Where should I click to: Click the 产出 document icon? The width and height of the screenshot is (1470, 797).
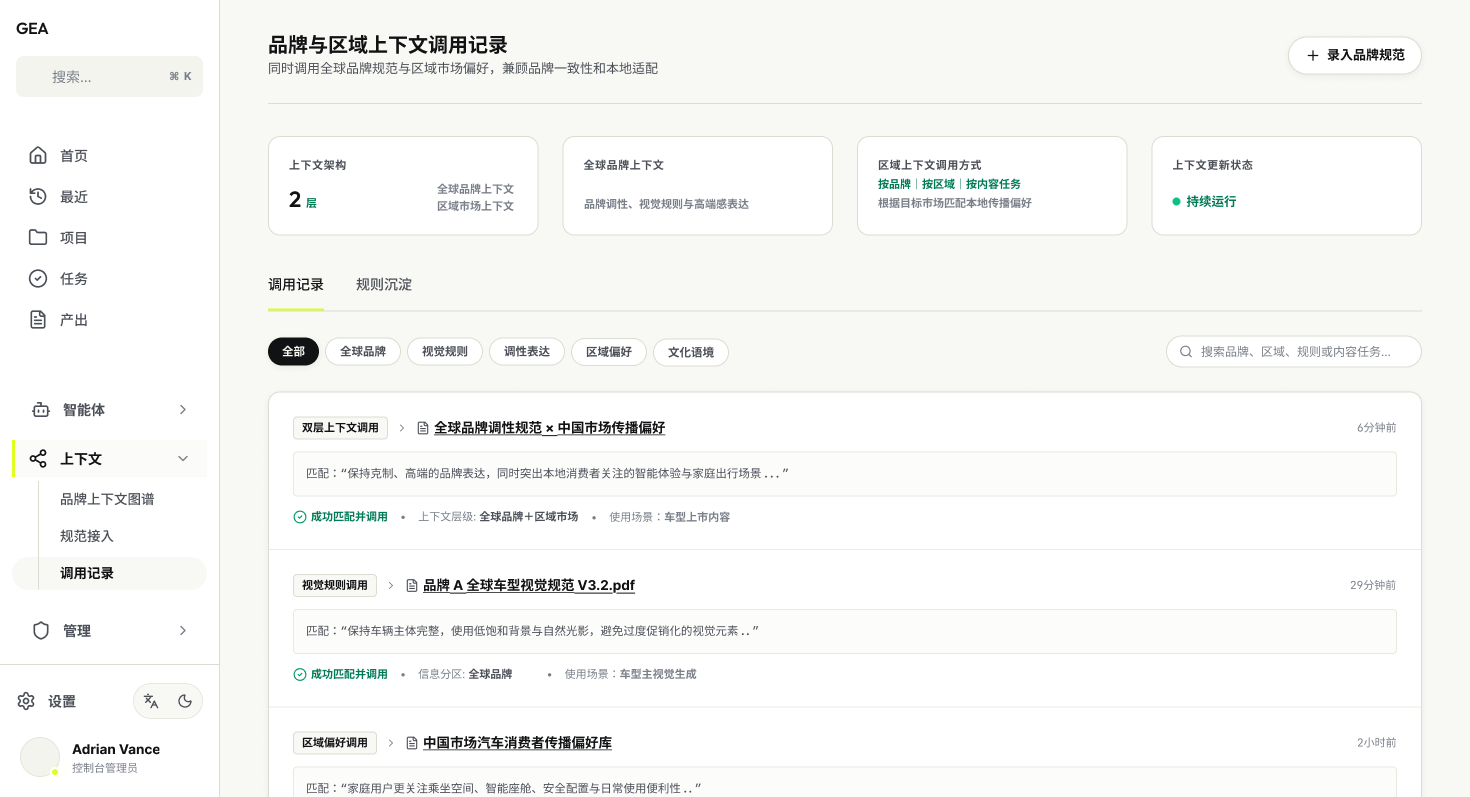[38, 319]
